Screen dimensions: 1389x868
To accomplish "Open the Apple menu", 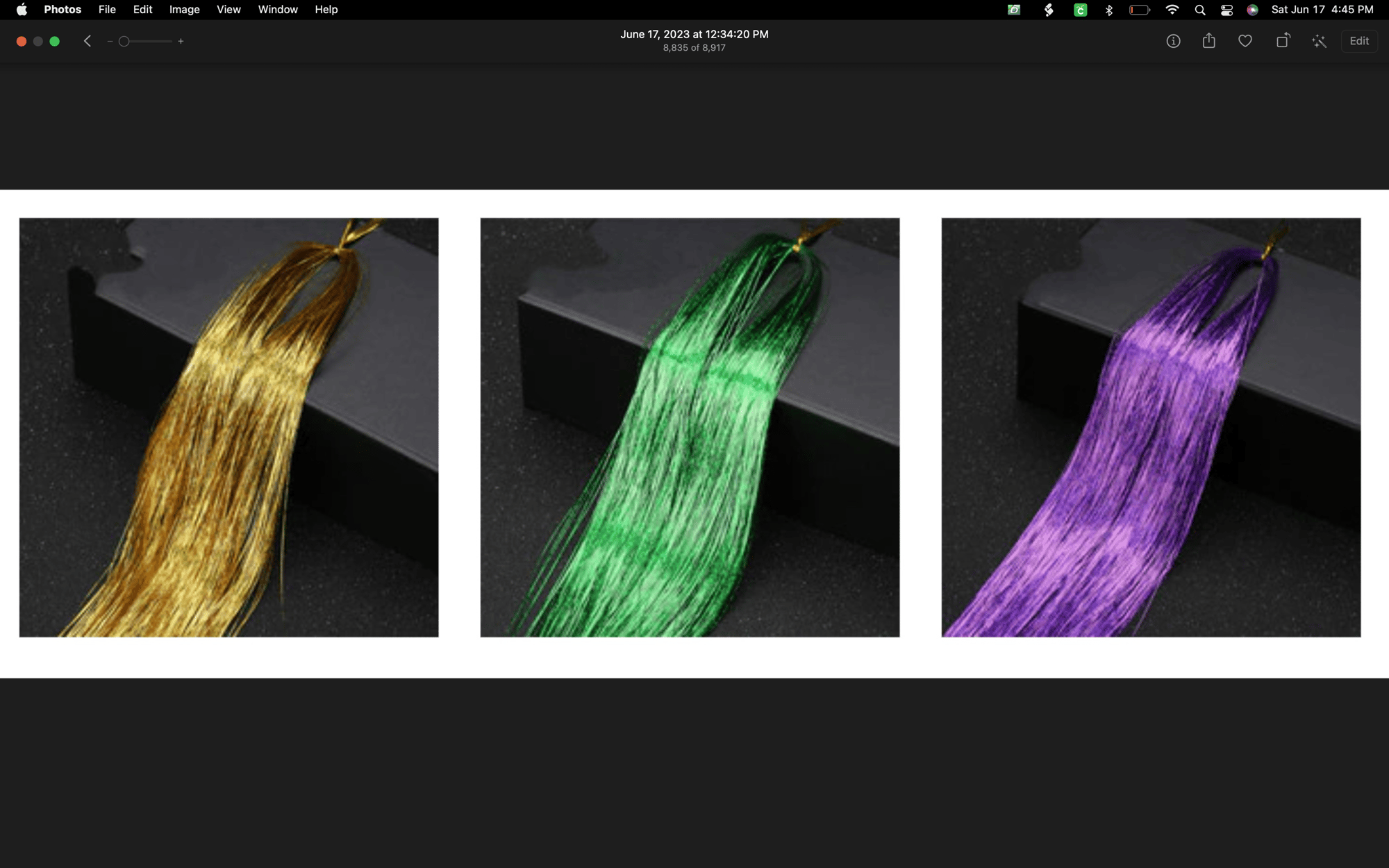I will click(22, 10).
